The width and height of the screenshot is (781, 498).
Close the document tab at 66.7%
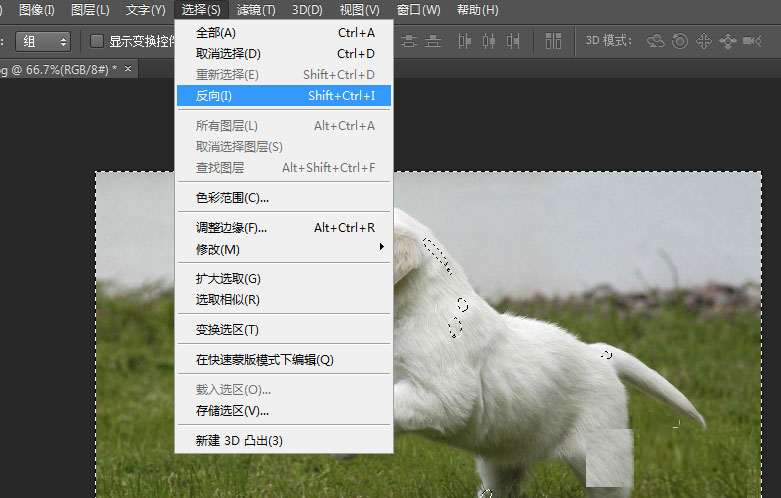(128, 69)
